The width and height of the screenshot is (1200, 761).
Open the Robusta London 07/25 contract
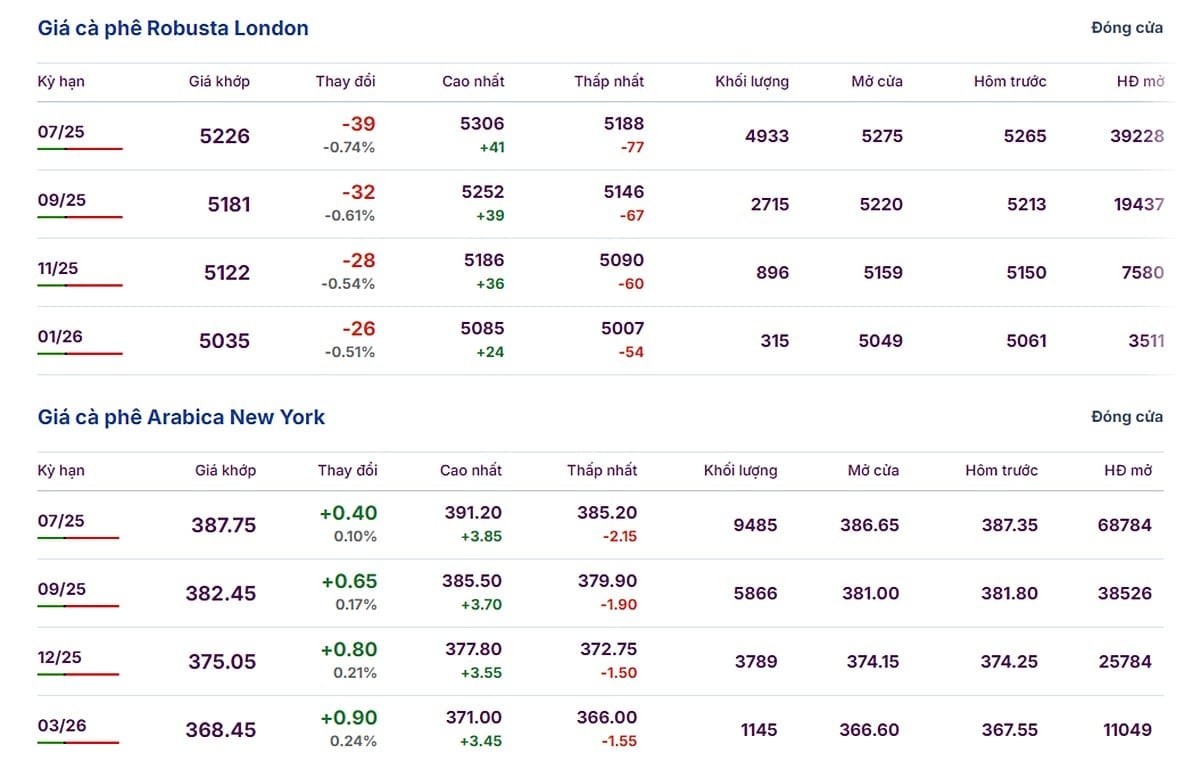pos(62,132)
